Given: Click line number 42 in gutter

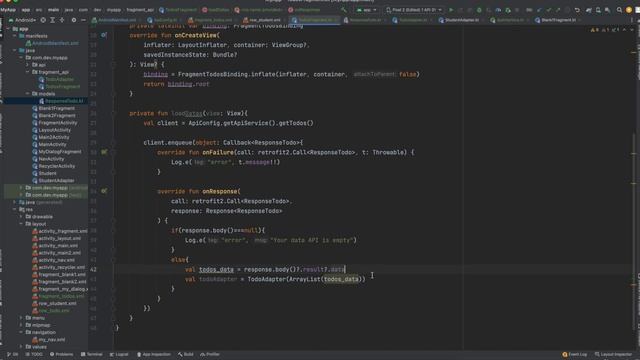Looking at the screenshot, I should pos(93,269).
